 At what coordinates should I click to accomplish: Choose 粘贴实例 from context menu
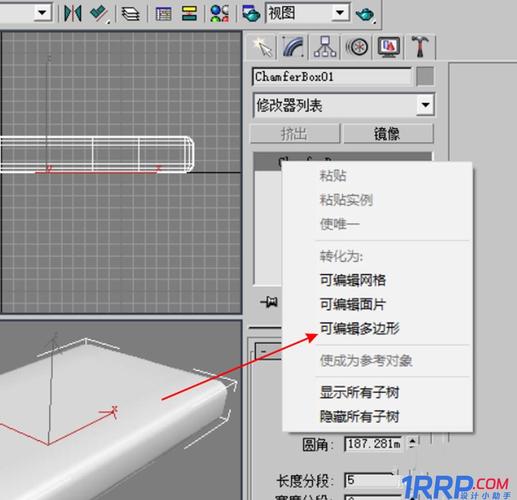[x=346, y=200]
